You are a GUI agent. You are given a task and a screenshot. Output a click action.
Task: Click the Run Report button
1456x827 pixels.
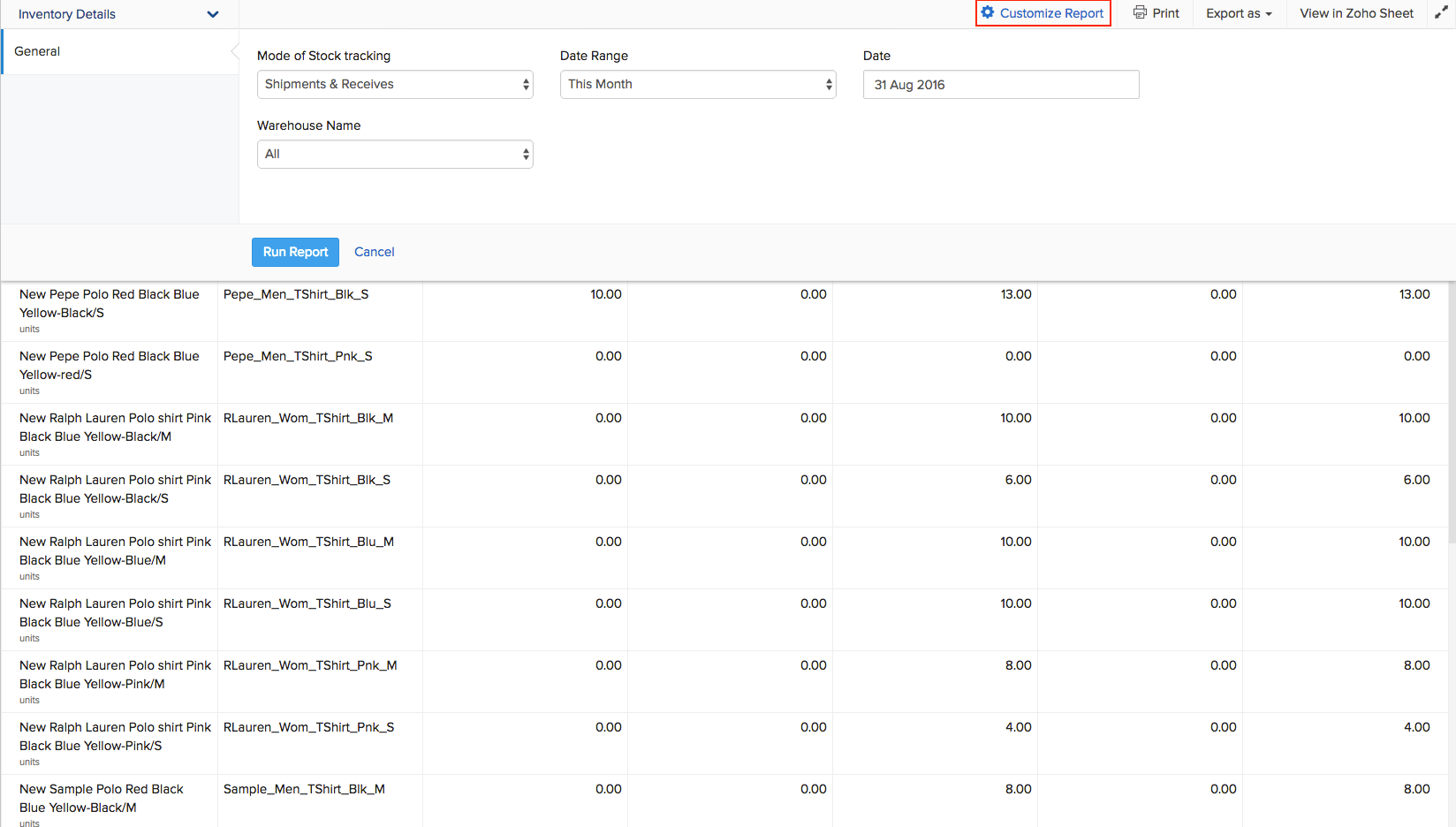[x=295, y=252]
